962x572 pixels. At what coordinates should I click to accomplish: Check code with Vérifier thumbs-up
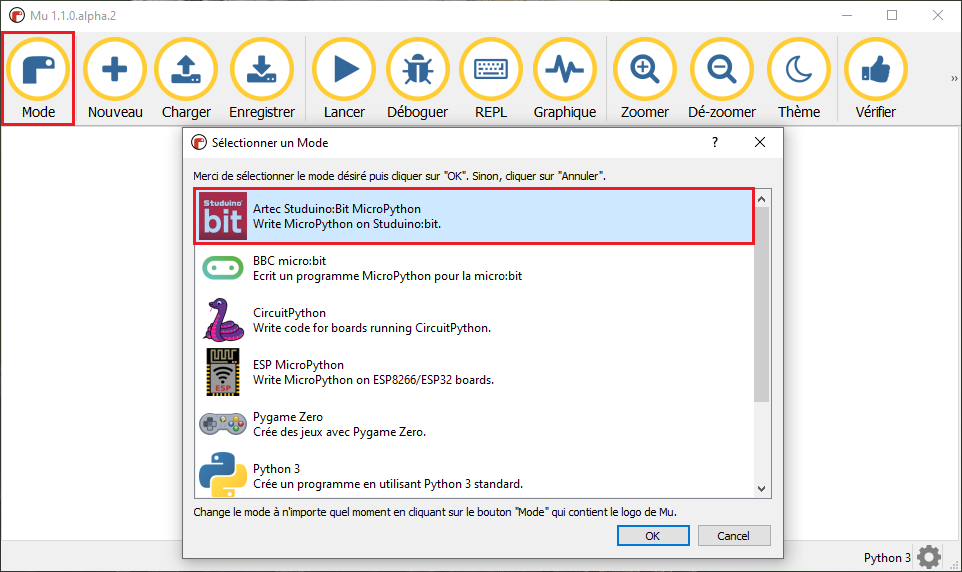(x=875, y=79)
